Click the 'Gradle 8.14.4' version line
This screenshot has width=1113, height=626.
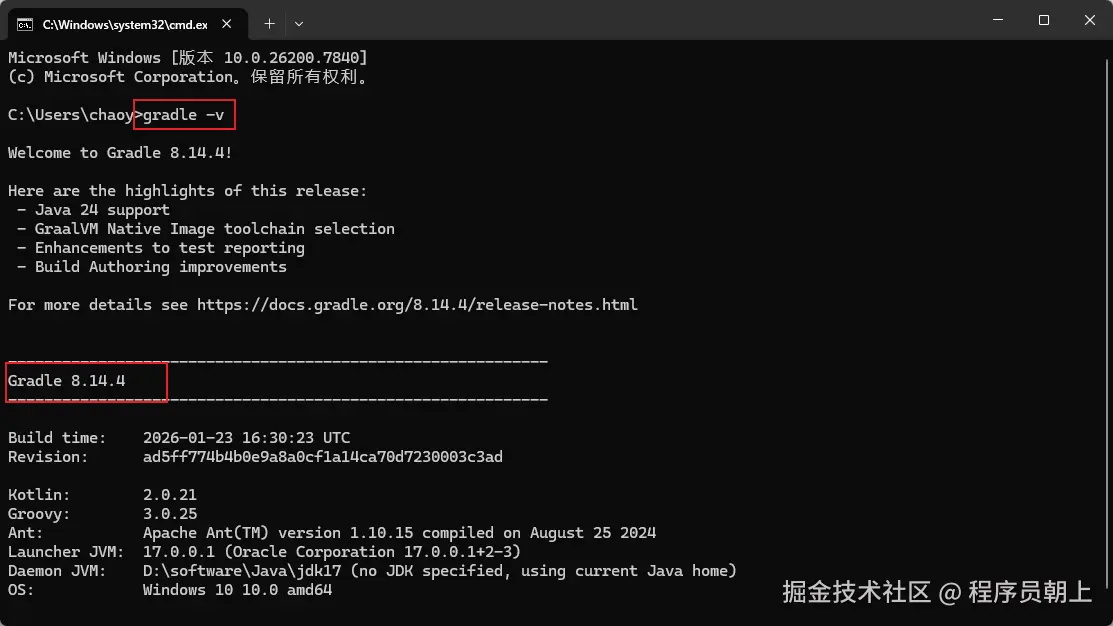coord(67,381)
